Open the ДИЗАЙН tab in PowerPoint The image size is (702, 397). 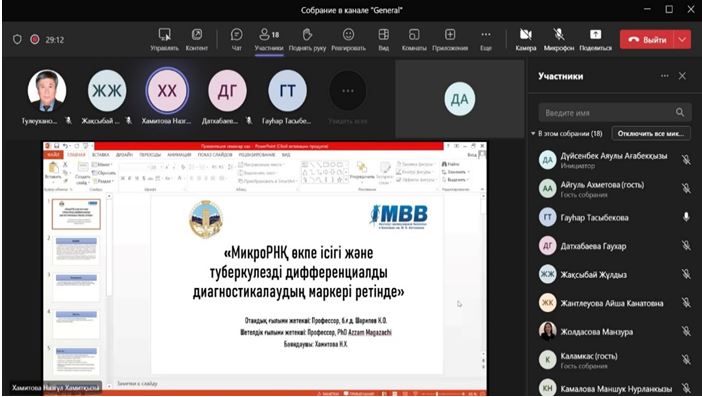click(x=124, y=154)
